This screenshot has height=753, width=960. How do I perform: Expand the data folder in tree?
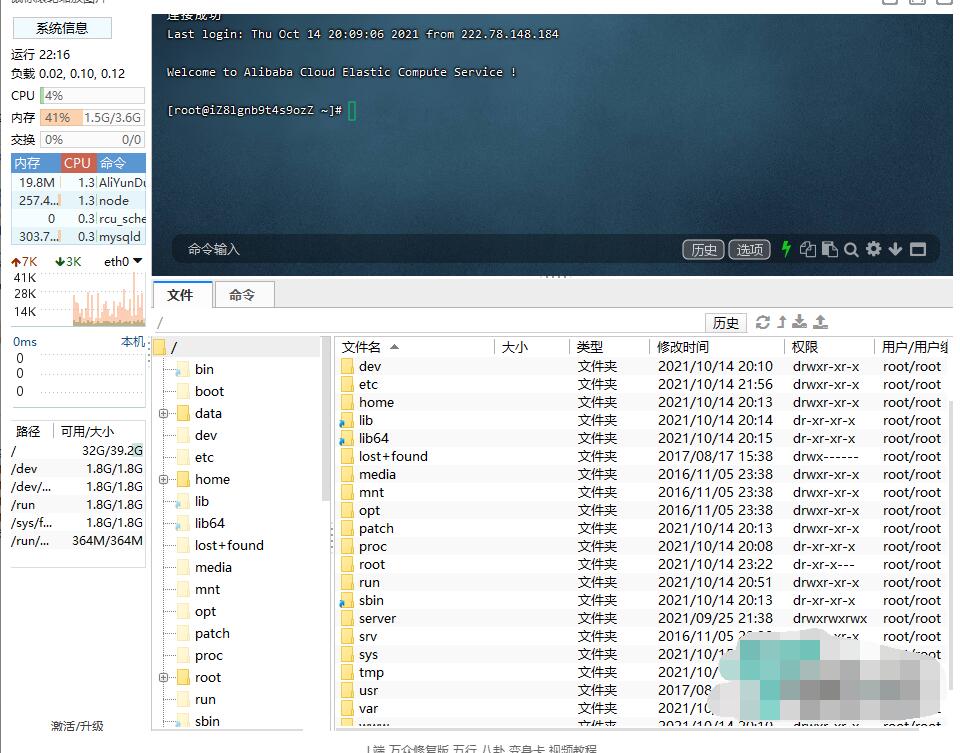(163, 413)
